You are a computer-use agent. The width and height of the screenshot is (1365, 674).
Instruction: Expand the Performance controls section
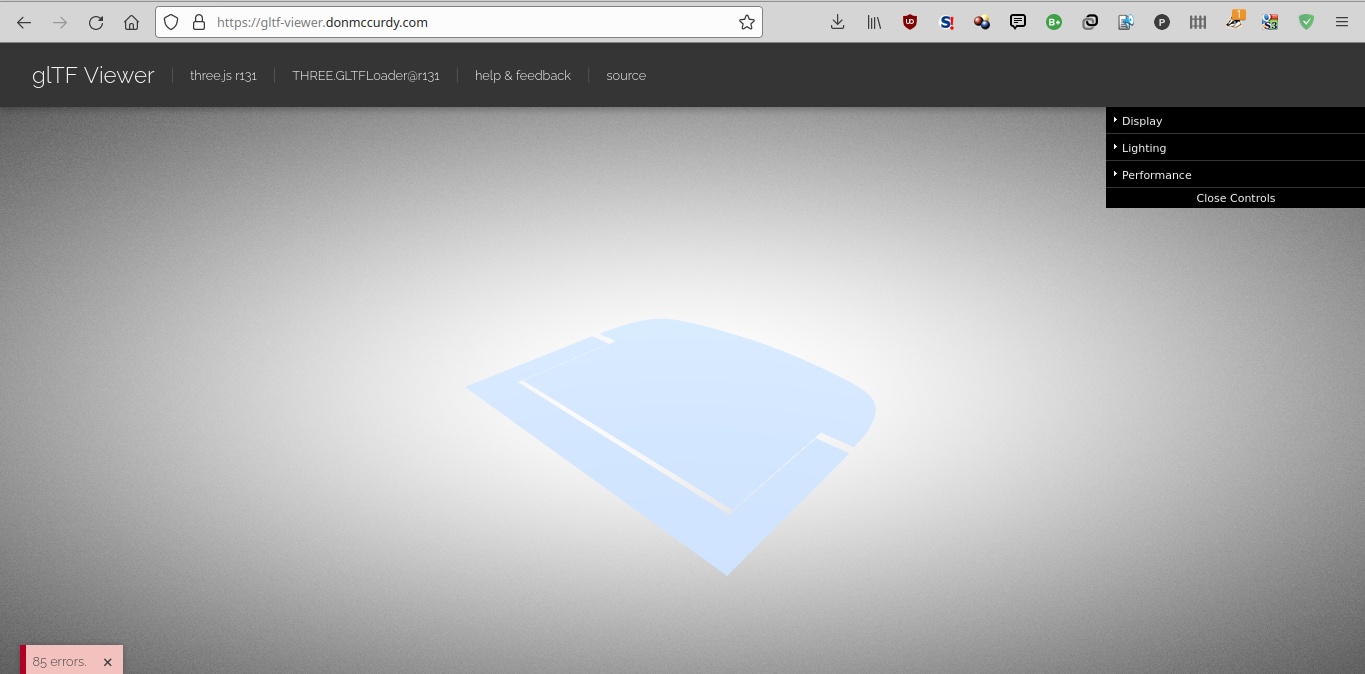pyautogui.click(x=1156, y=174)
